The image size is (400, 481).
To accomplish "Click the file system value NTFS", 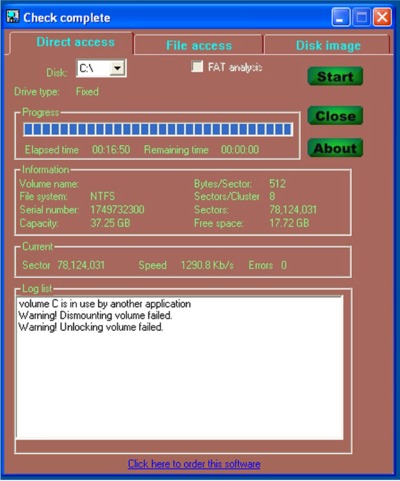I will (x=103, y=196).
